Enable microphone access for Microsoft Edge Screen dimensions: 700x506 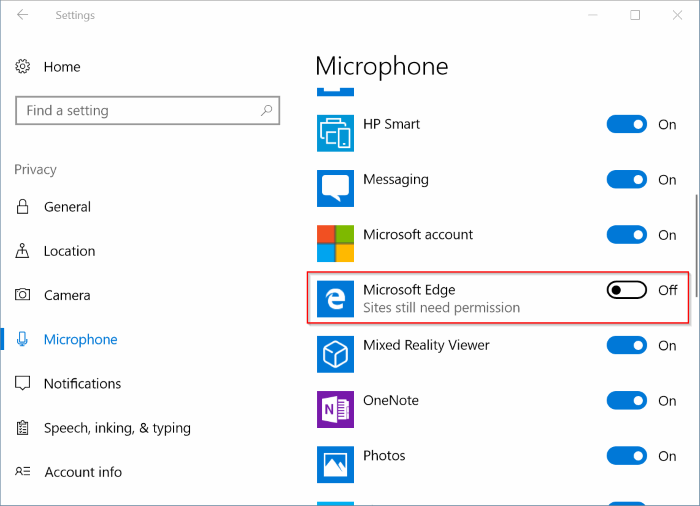point(626,290)
